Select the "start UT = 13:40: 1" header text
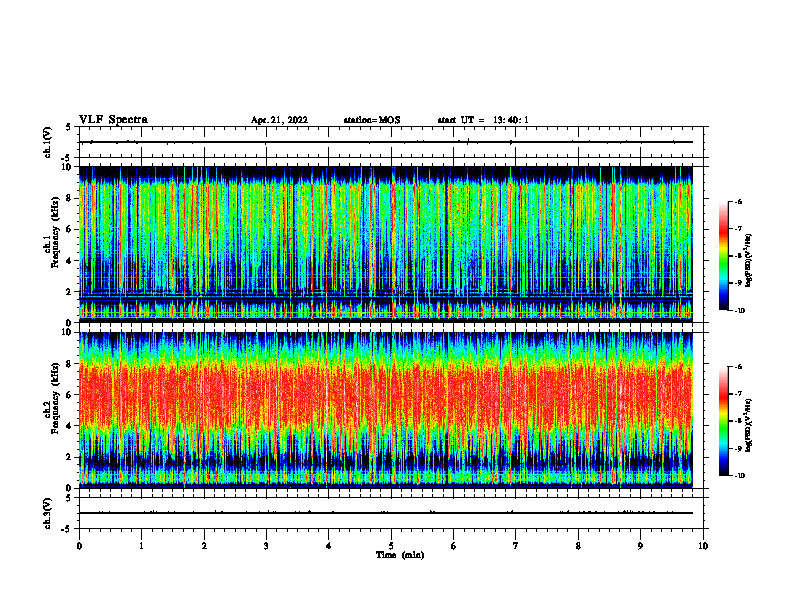 [x=483, y=120]
